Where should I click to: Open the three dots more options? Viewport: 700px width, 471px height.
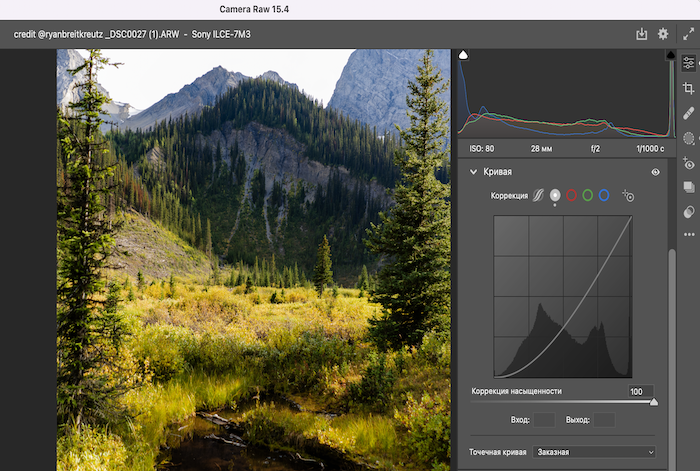tap(689, 234)
